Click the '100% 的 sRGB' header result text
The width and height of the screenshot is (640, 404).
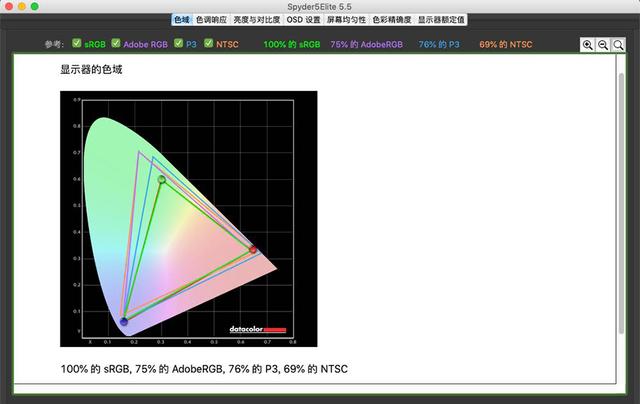292,44
